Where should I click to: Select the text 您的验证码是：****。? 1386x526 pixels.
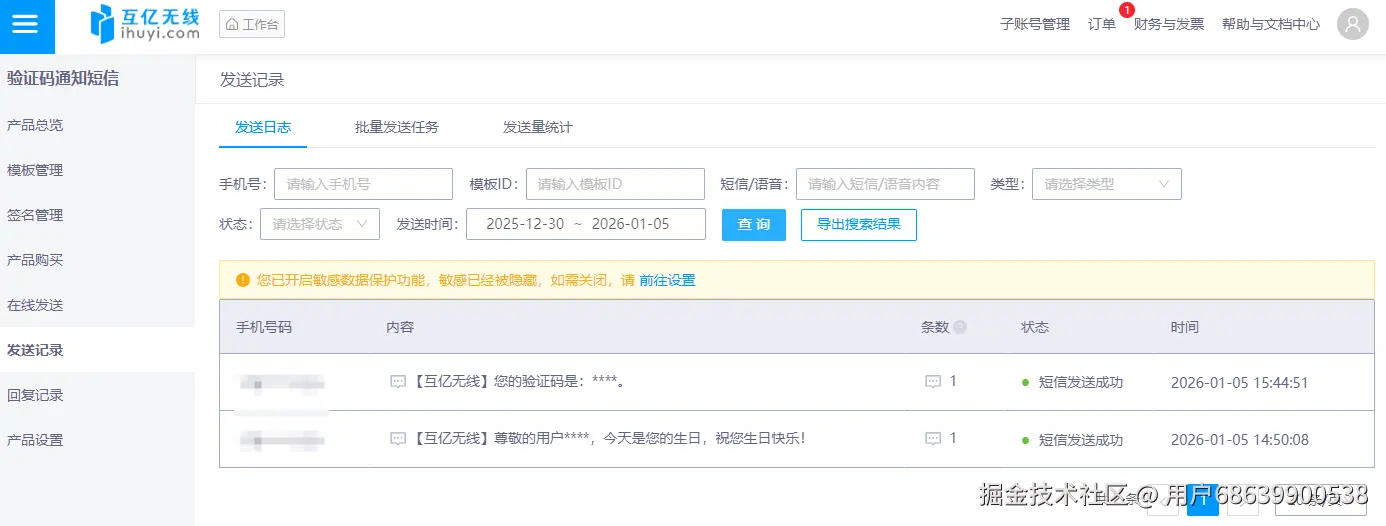tap(560, 382)
